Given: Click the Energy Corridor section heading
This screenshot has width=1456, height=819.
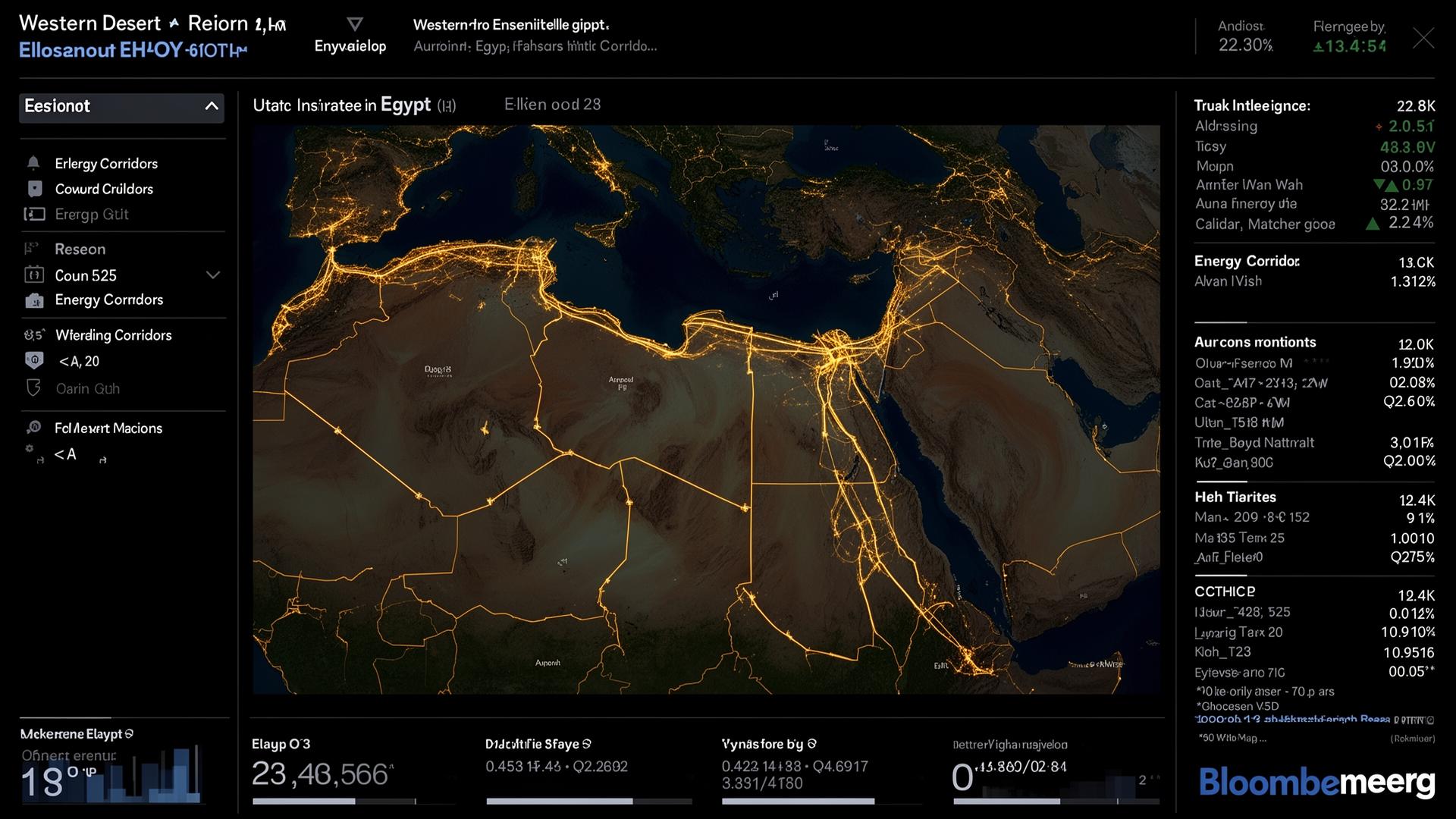Looking at the screenshot, I should coord(1247,261).
